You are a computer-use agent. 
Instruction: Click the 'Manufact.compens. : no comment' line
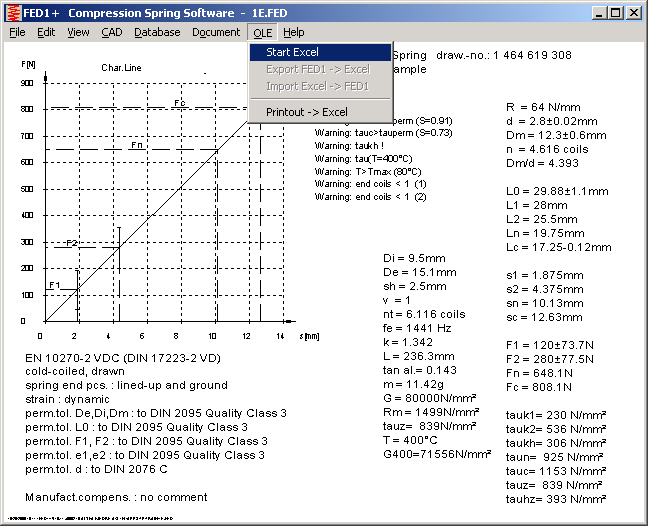[116, 497]
